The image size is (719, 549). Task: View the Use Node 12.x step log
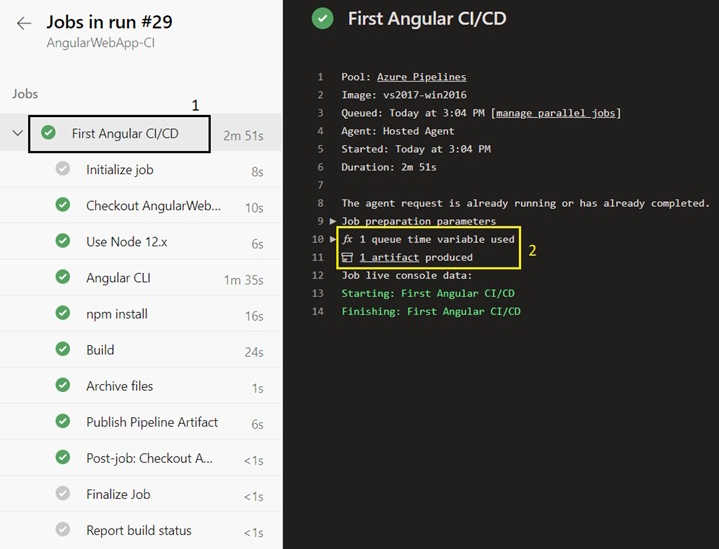click(141, 241)
